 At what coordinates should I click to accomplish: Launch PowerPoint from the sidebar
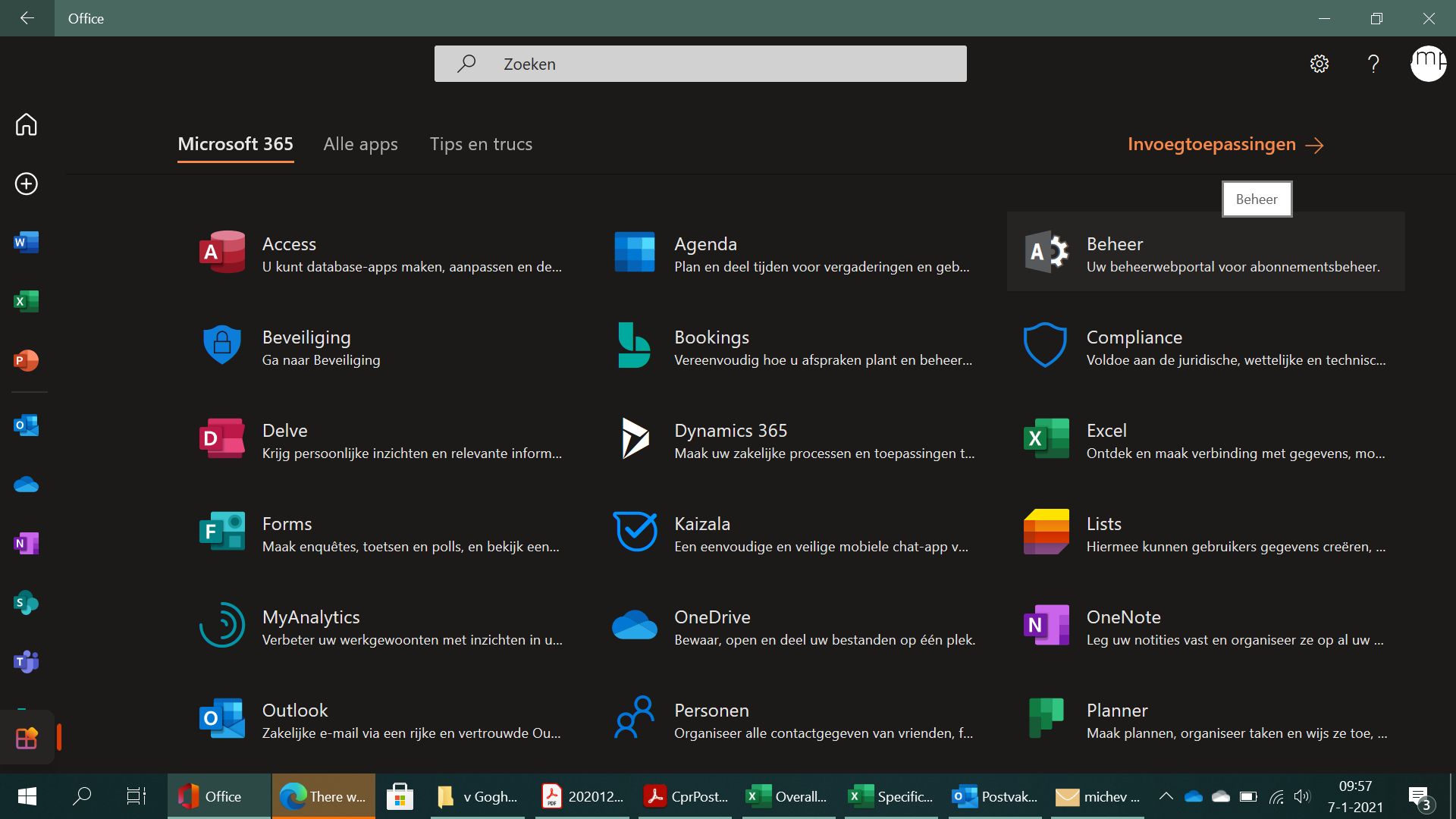(x=27, y=360)
